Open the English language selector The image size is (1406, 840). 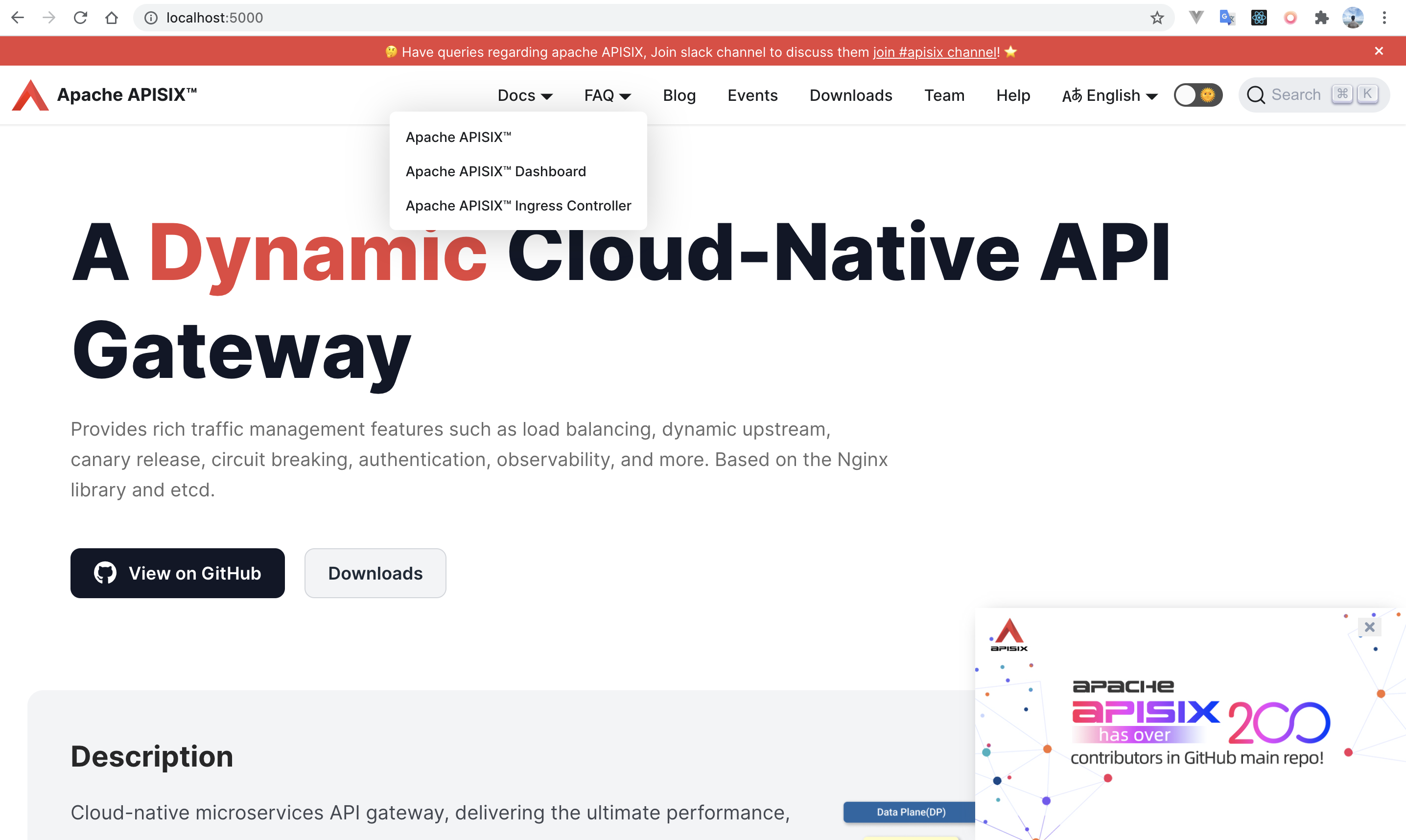(1109, 95)
